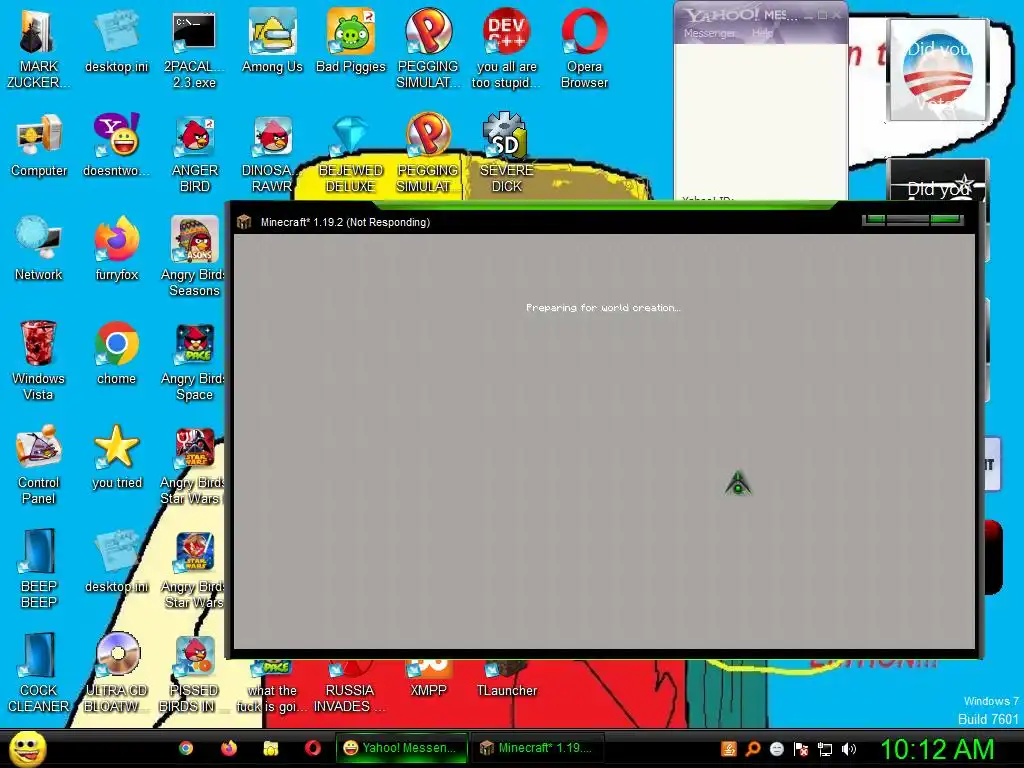Open the Windows Vista recycle bin icon
The width and height of the screenshot is (1024, 768).
pos(38,361)
